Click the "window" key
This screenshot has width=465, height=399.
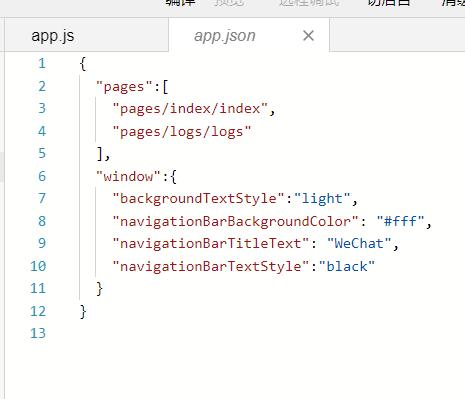coord(128,176)
